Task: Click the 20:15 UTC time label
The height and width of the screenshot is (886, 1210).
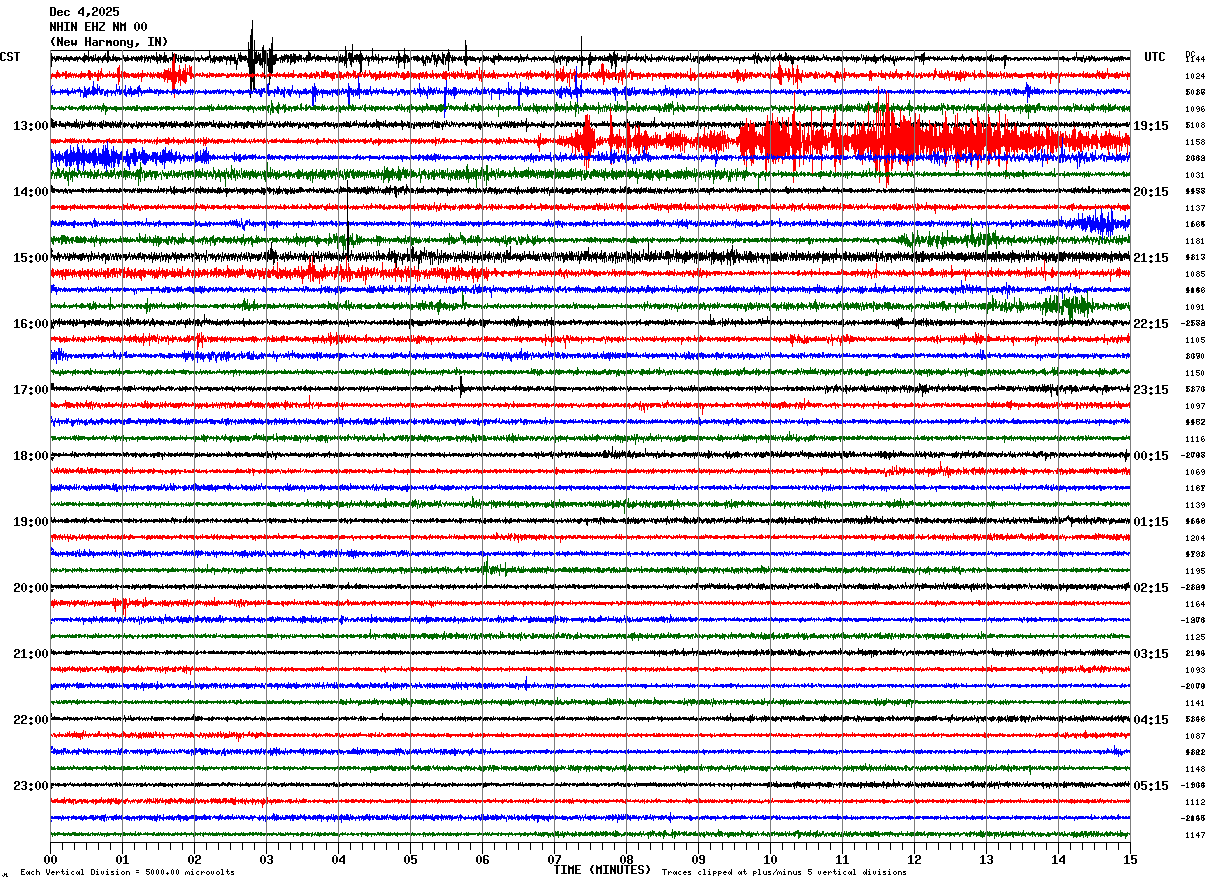Action: click(1151, 192)
